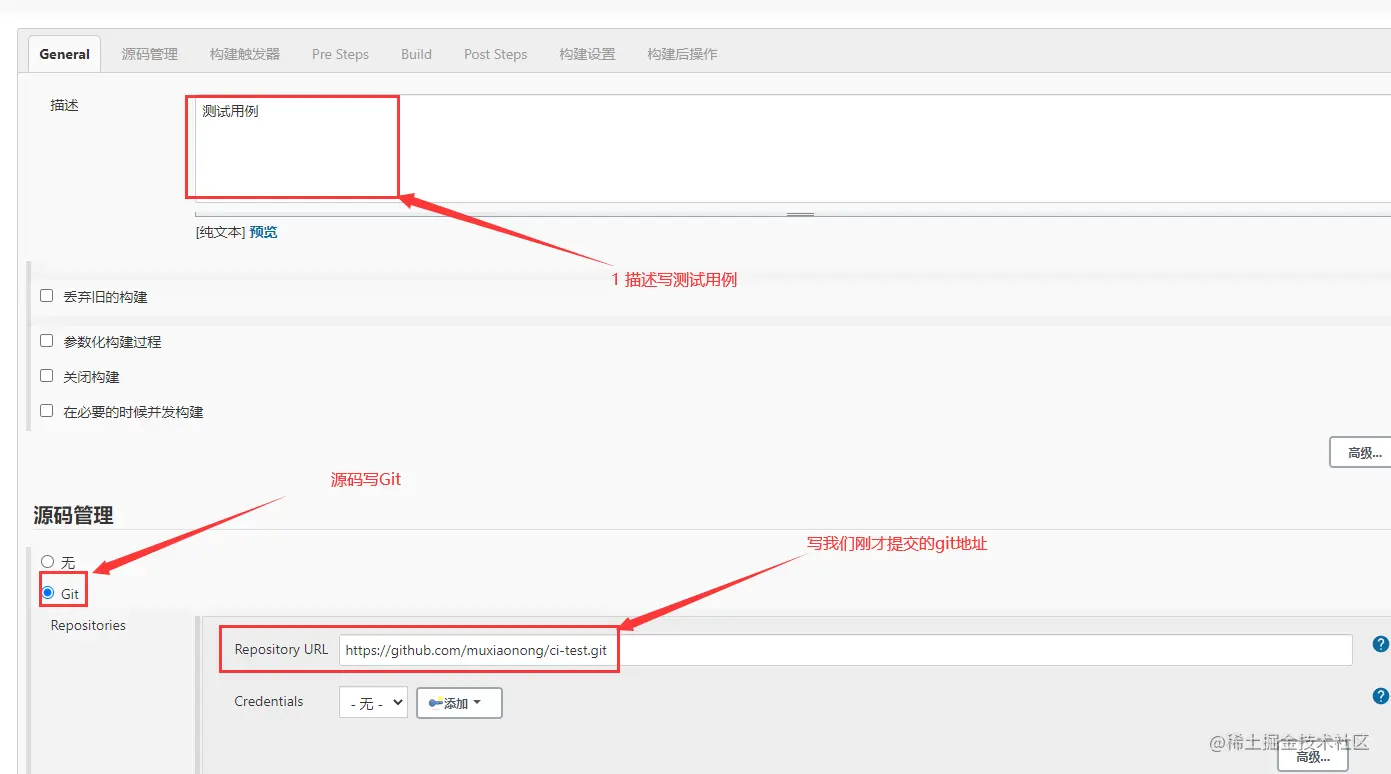The width and height of the screenshot is (1391, 774).
Task: Enable the 丢弃旧的构建 checkbox
Action: (x=46, y=296)
